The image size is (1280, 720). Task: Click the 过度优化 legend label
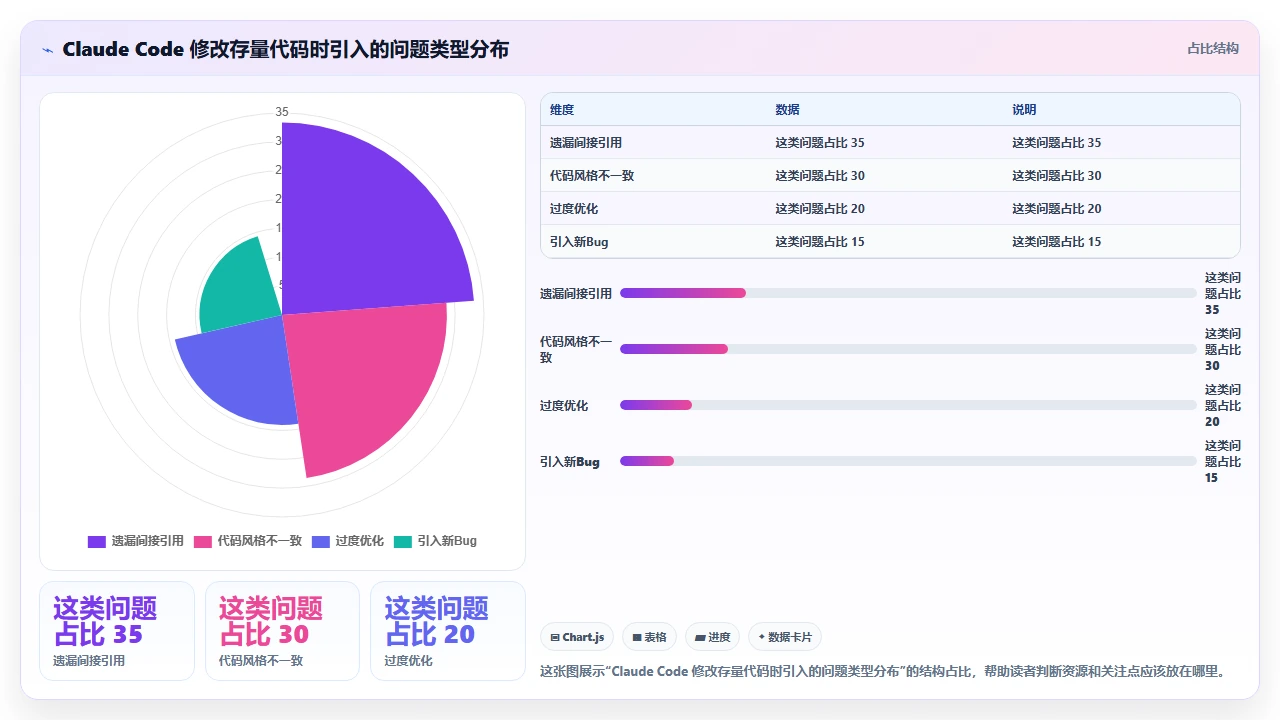(359, 541)
